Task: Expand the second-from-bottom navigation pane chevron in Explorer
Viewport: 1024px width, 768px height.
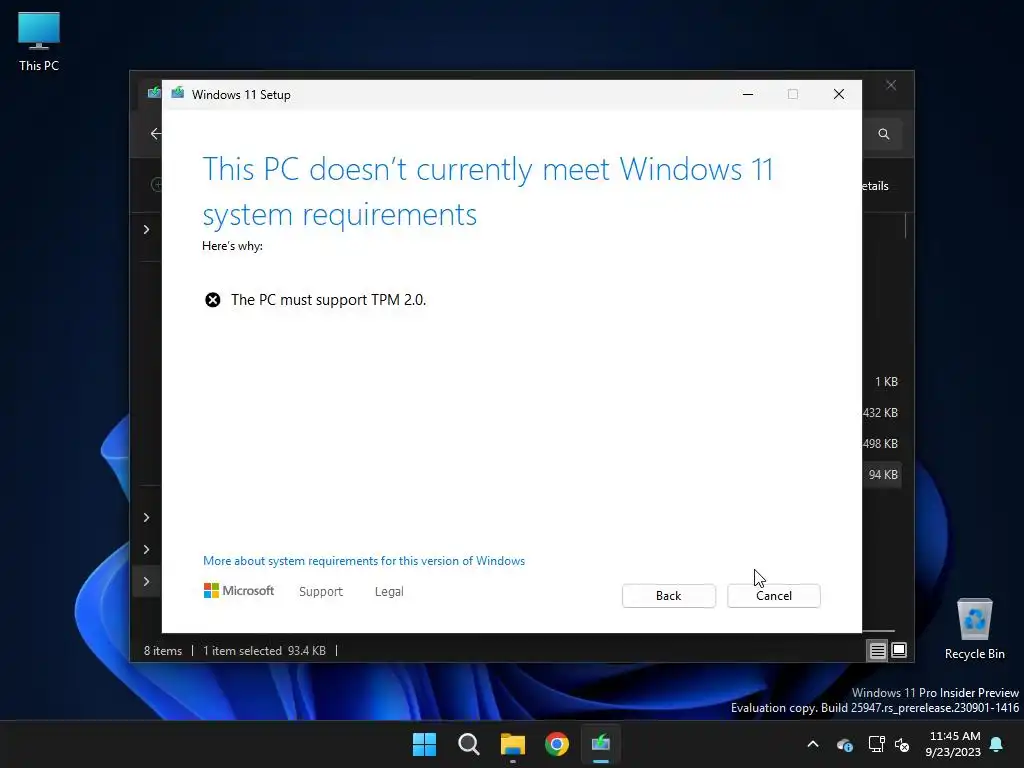Action: pyautogui.click(x=146, y=550)
